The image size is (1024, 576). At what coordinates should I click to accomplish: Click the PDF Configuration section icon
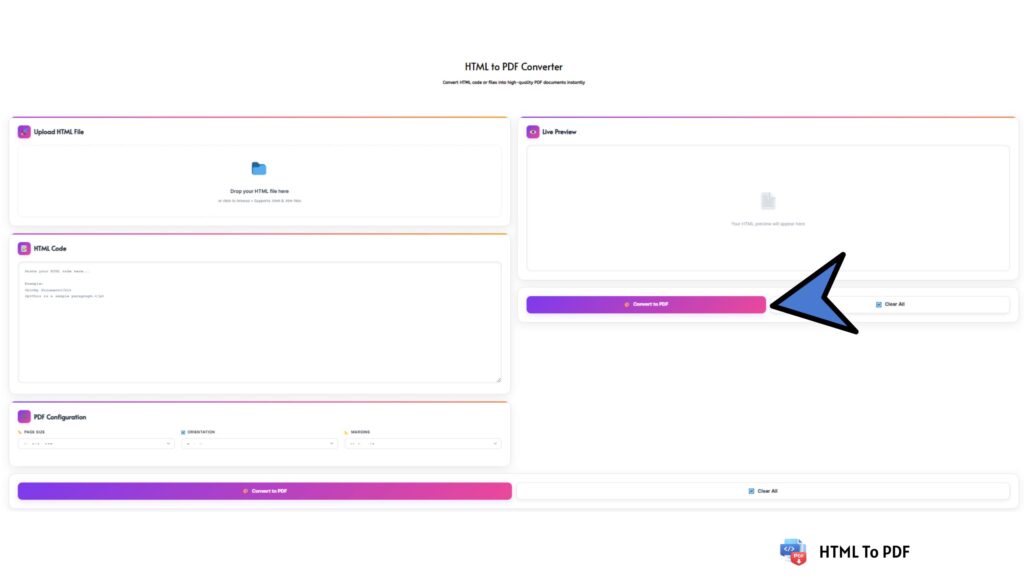pyautogui.click(x=24, y=416)
